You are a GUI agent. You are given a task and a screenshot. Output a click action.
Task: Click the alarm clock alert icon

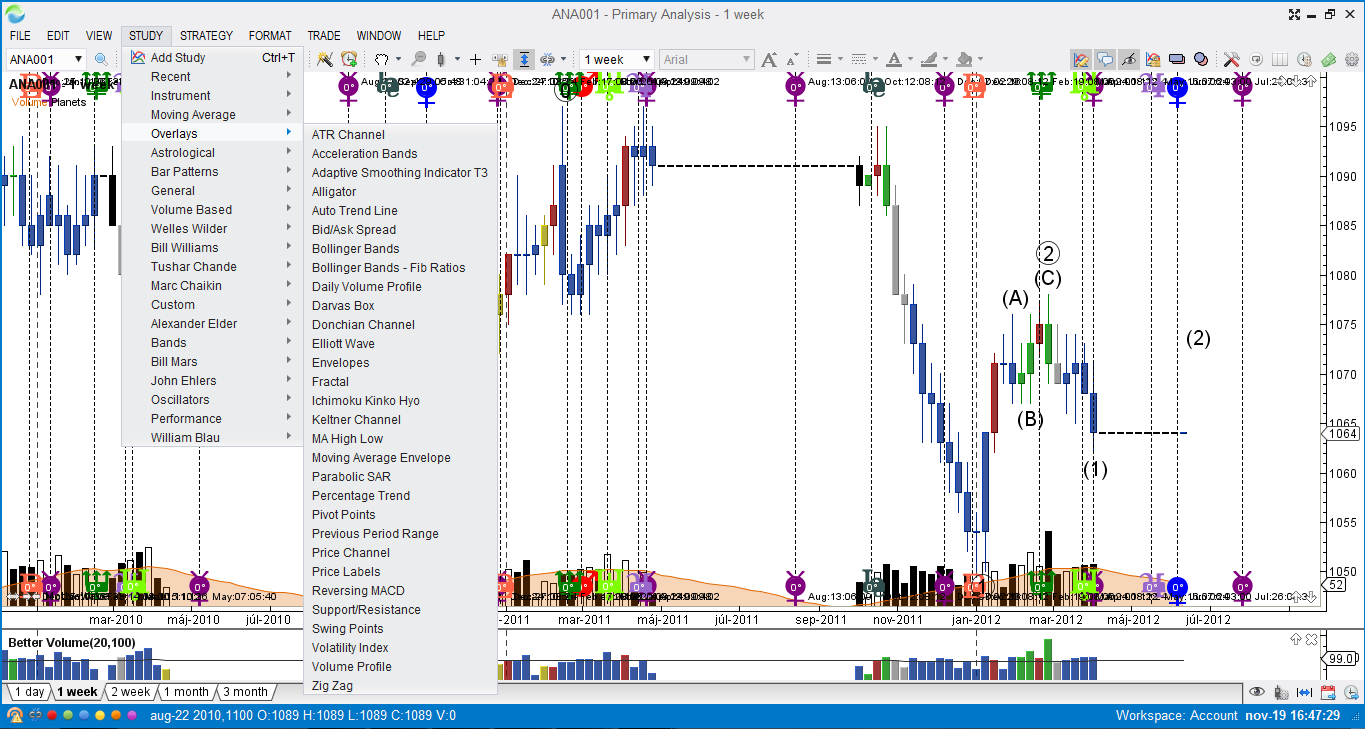click(349, 60)
